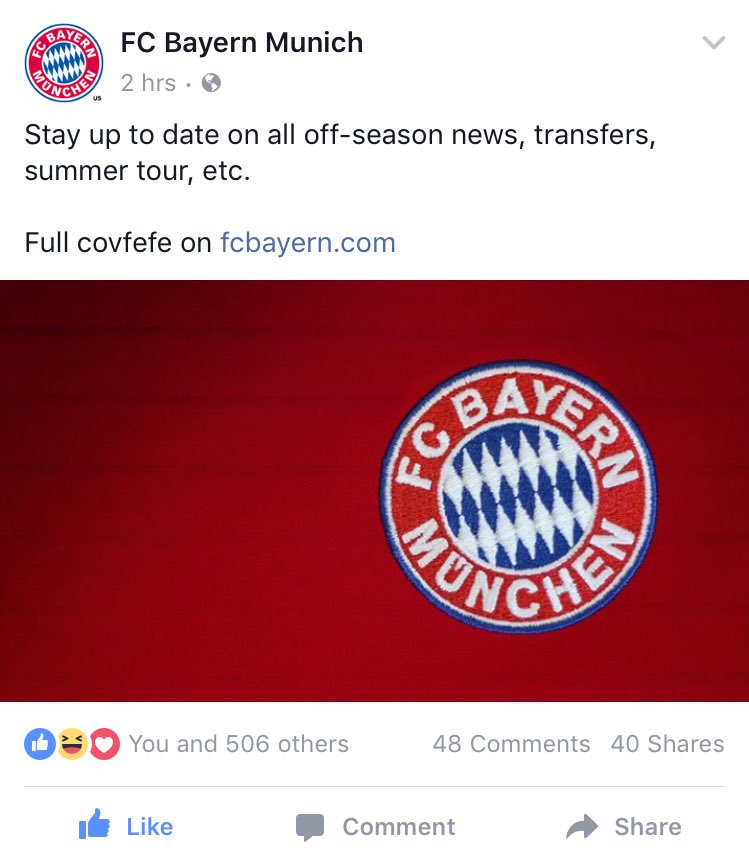This screenshot has width=749, height=866.
Task: Tap the Comment button label
Action: coord(399,827)
